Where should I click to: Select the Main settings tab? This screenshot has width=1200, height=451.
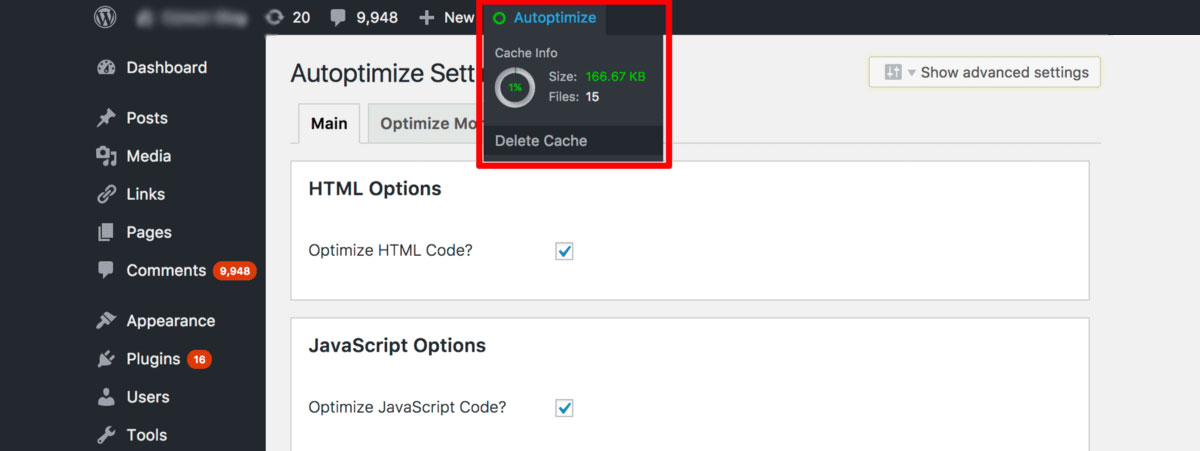tap(329, 124)
